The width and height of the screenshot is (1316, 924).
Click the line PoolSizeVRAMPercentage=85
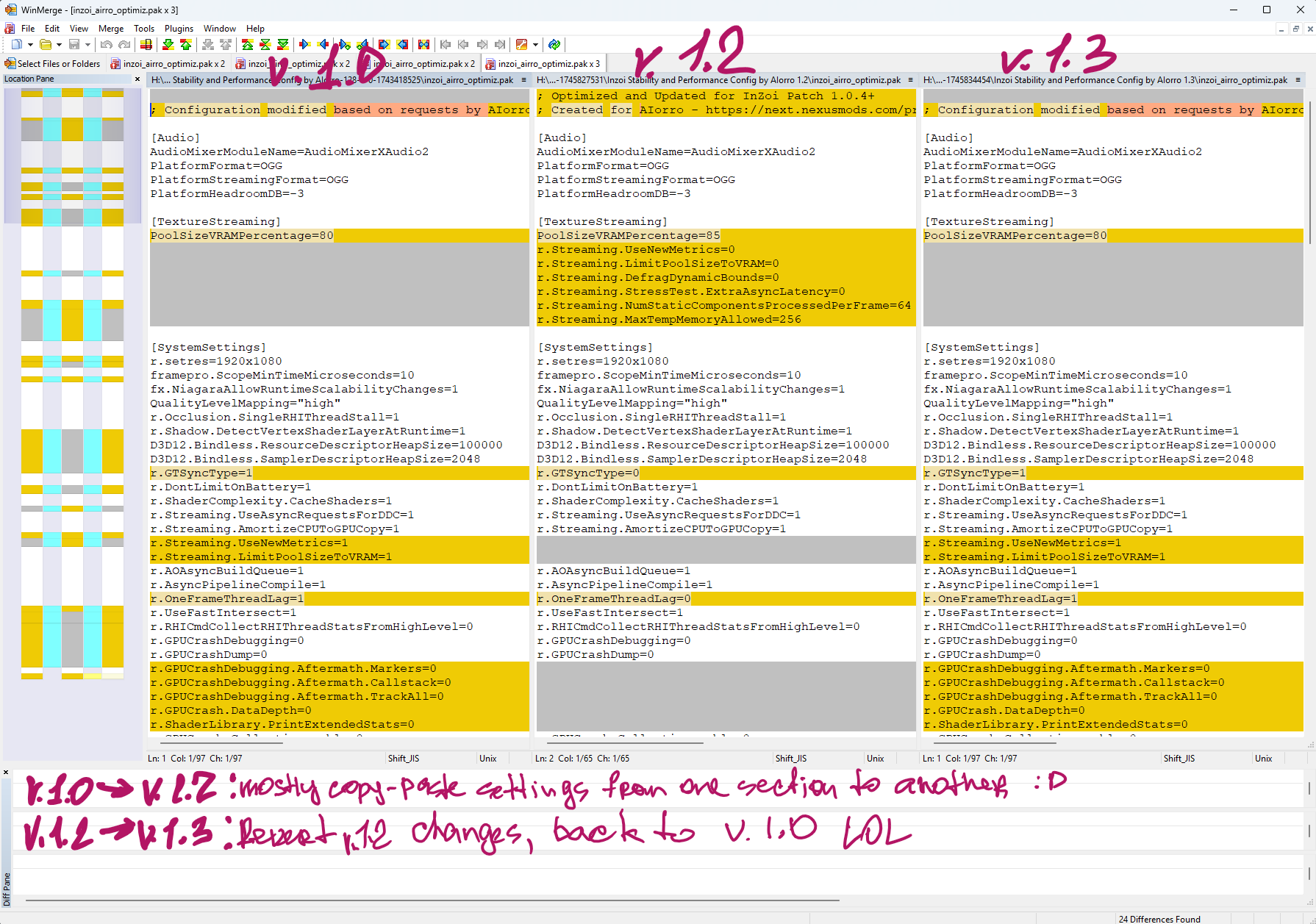(x=629, y=236)
